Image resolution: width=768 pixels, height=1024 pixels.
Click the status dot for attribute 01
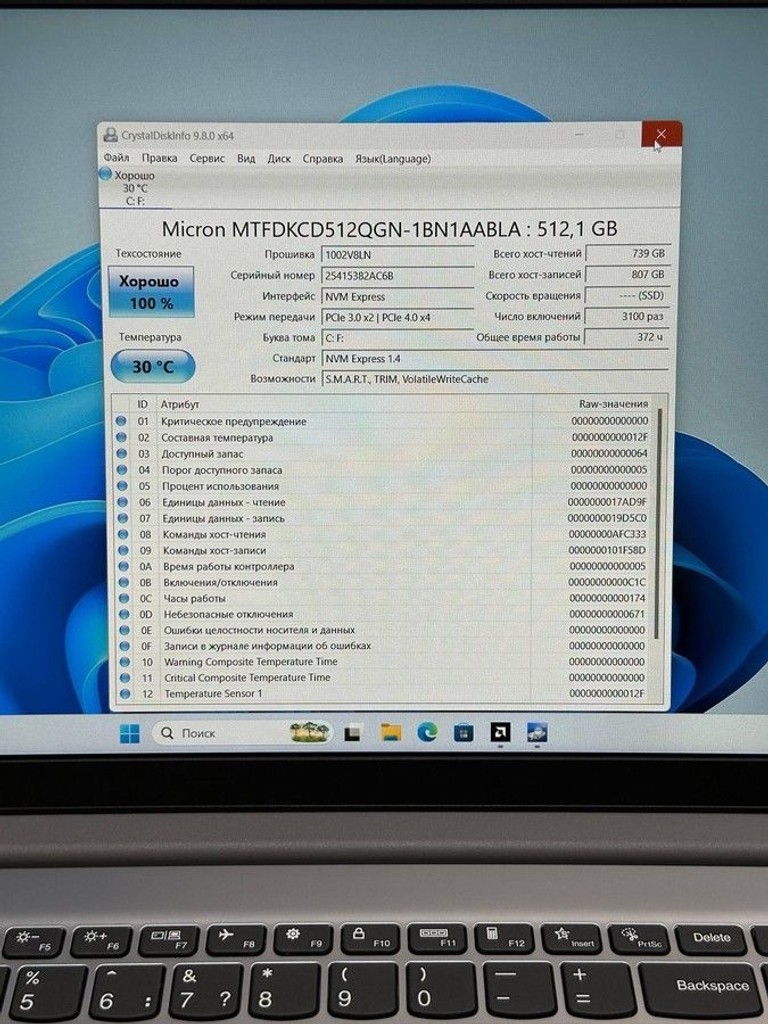pyautogui.click(x=121, y=421)
